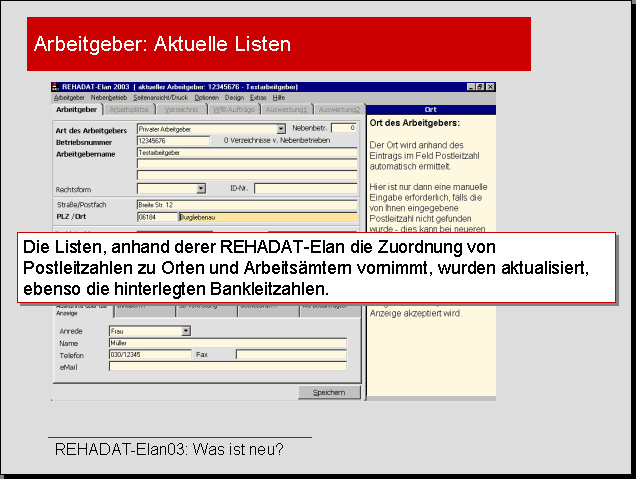
Task: Click the REHADAT-Elan title bar app icon
Action: pyautogui.click(x=56, y=87)
